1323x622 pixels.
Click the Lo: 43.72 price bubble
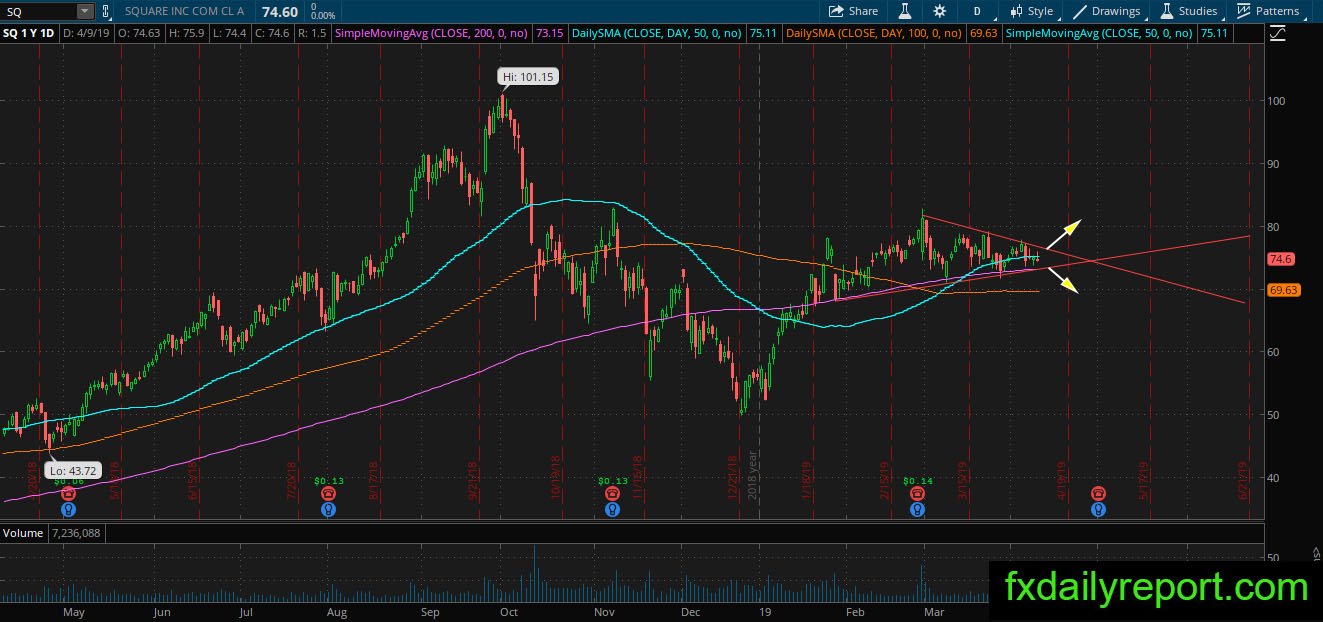tap(72, 470)
